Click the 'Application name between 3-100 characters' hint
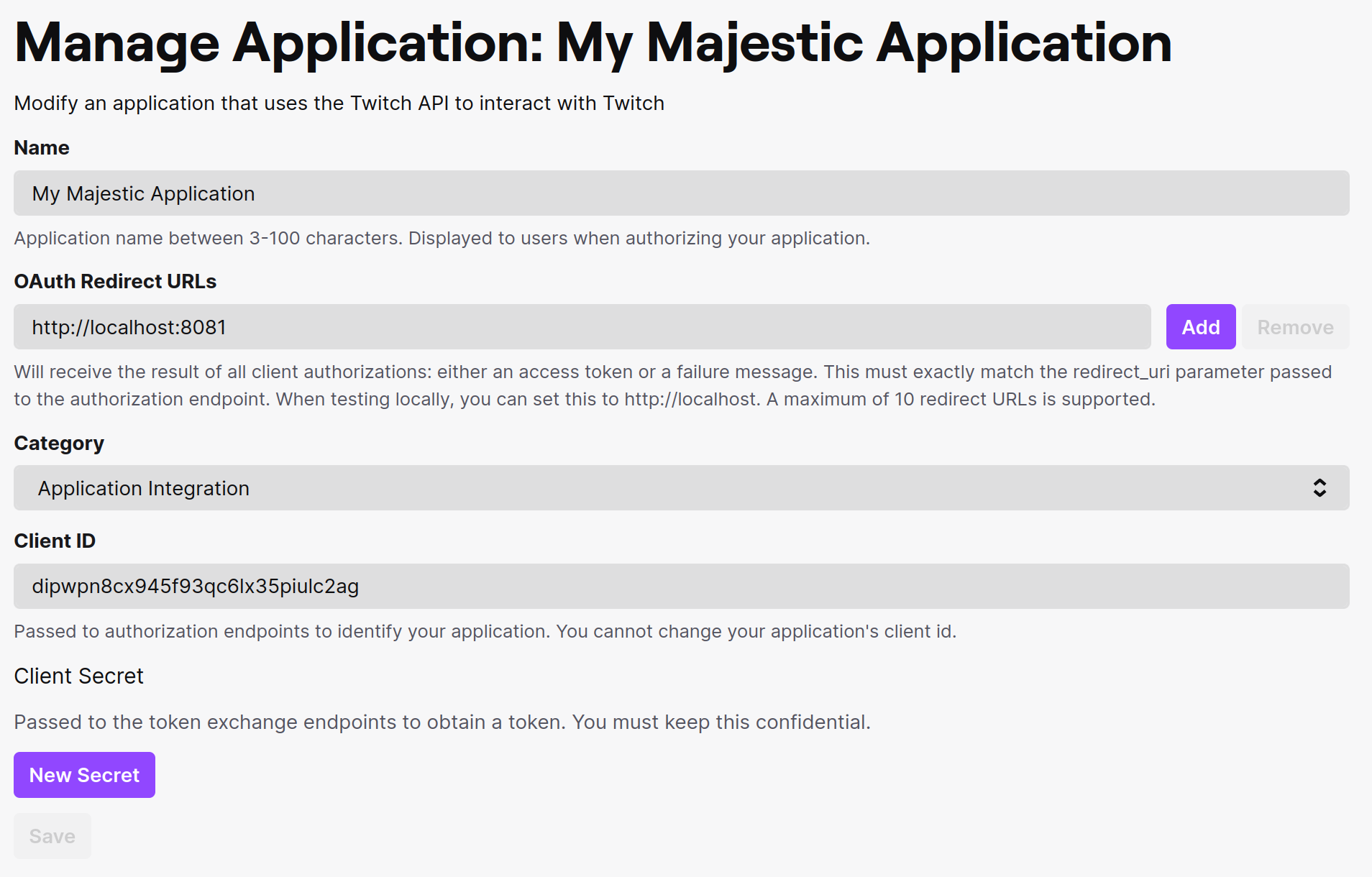Viewport: 1372px width, 877px height. (x=442, y=238)
